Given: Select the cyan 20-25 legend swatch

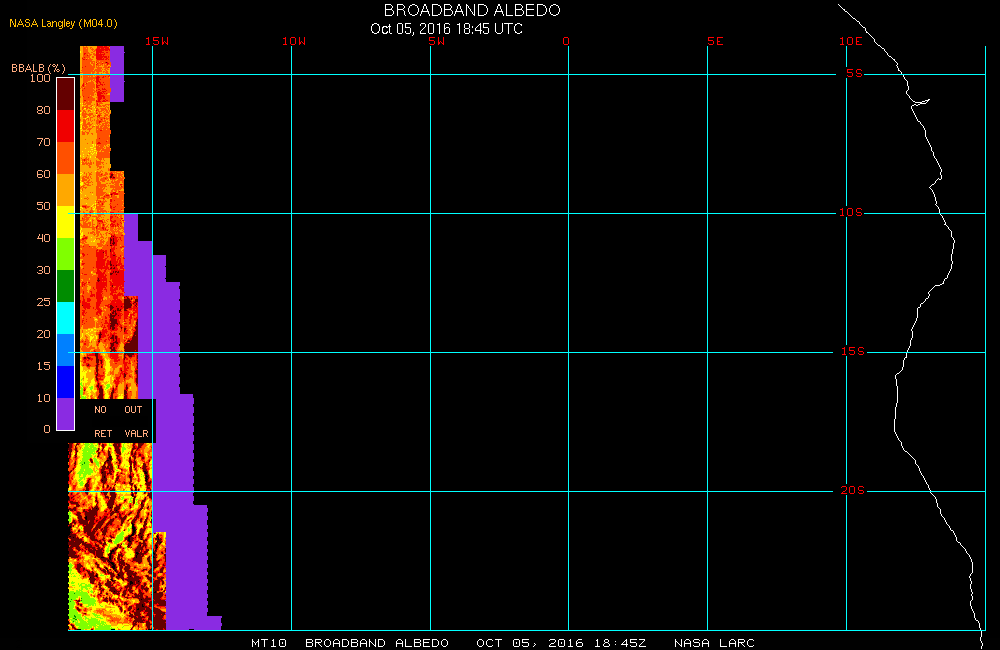Looking at the screenshot, I should [66, 318].
